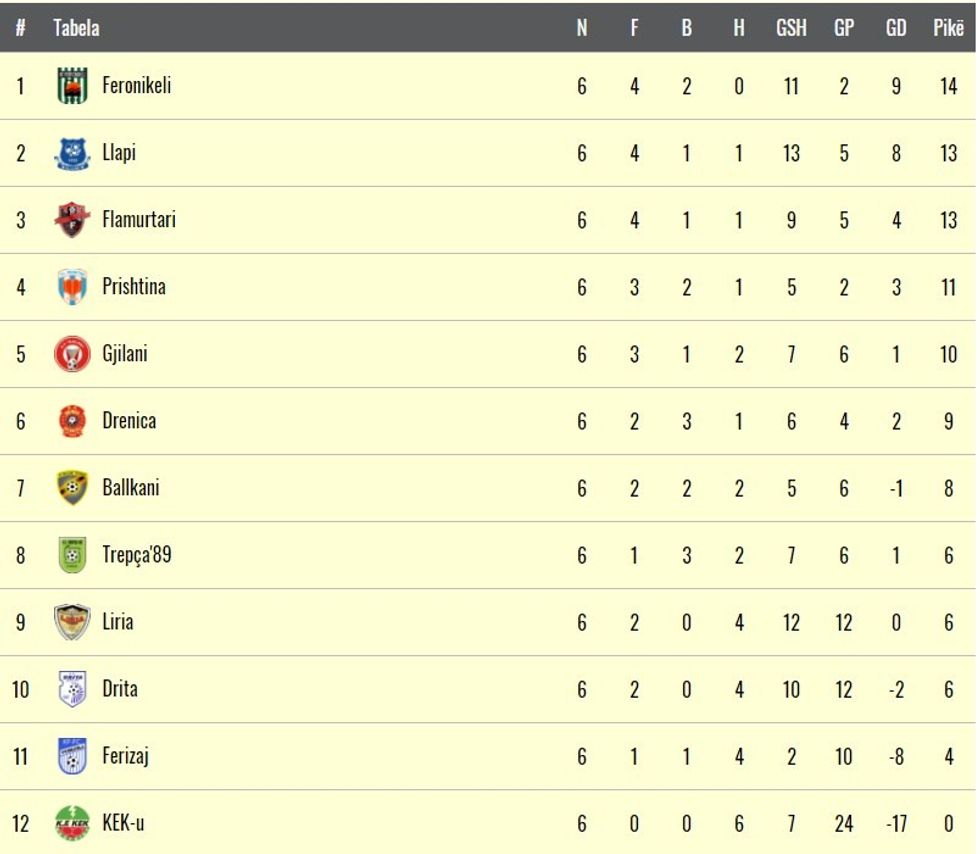
Task: Click the Trepça'89 club logo
Action: click(x=72, y=555)
